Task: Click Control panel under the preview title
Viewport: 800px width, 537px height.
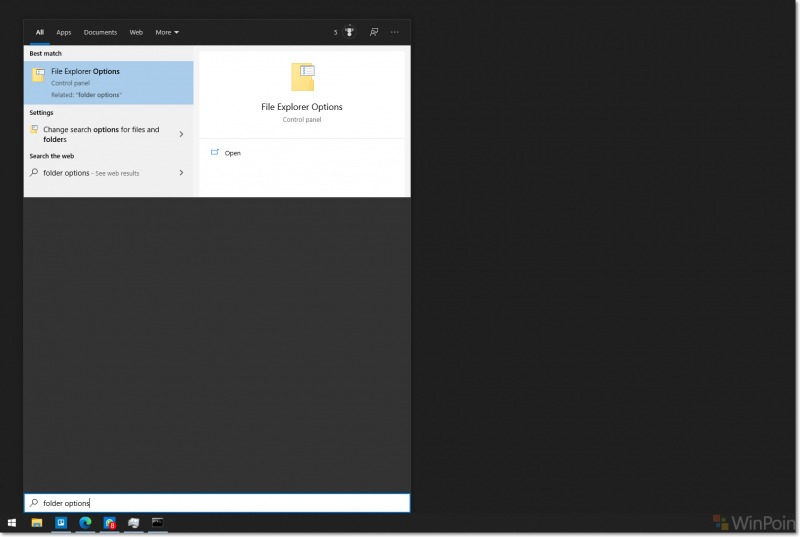Action: coord(302,119)
